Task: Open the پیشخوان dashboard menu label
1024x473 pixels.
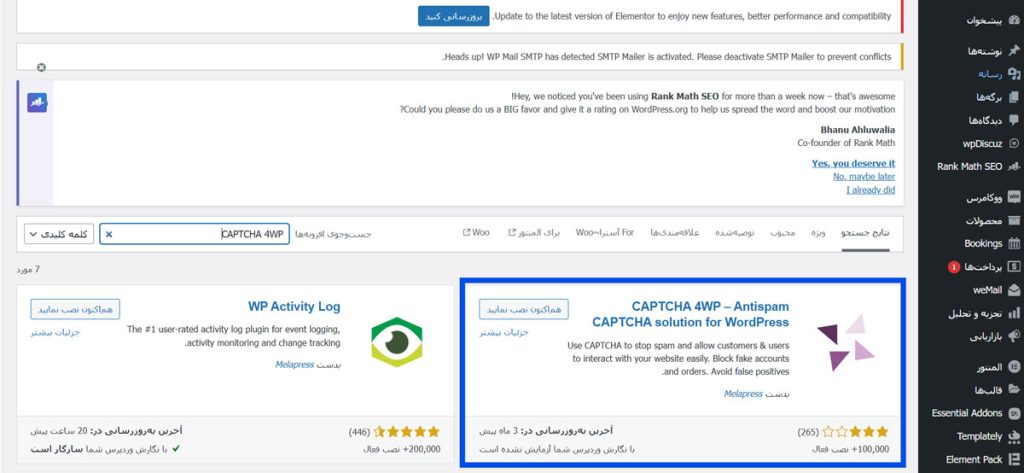Action: click(984, 20)
